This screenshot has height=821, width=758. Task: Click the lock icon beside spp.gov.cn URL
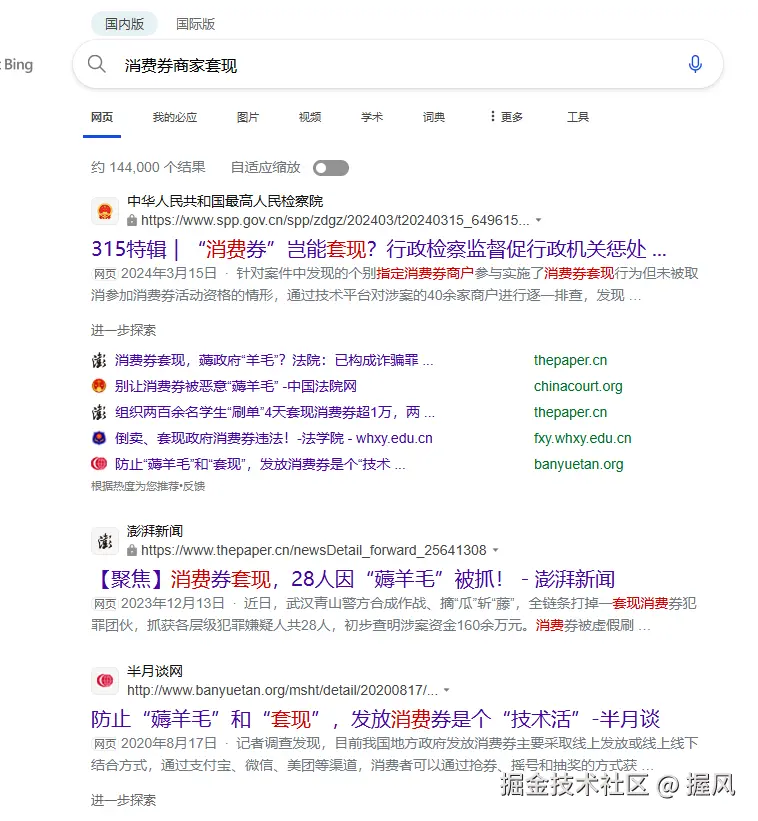point(132,220)
